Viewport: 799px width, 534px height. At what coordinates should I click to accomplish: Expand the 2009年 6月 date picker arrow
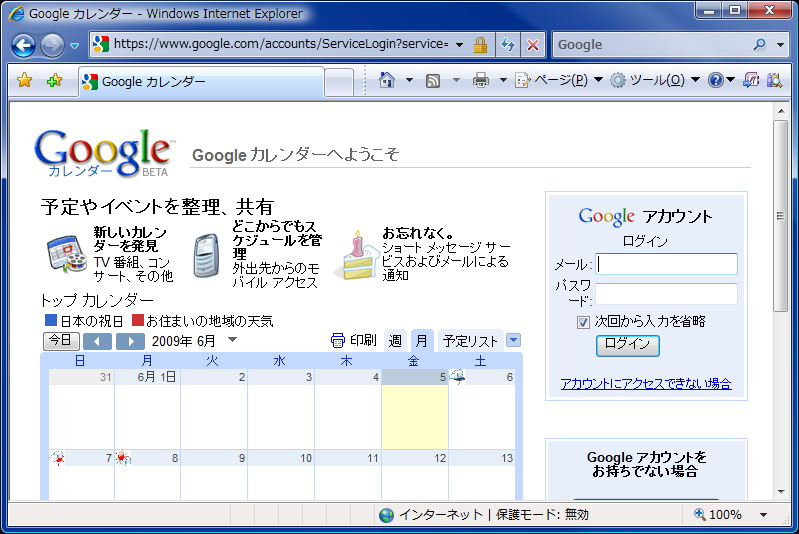[232, 339]
